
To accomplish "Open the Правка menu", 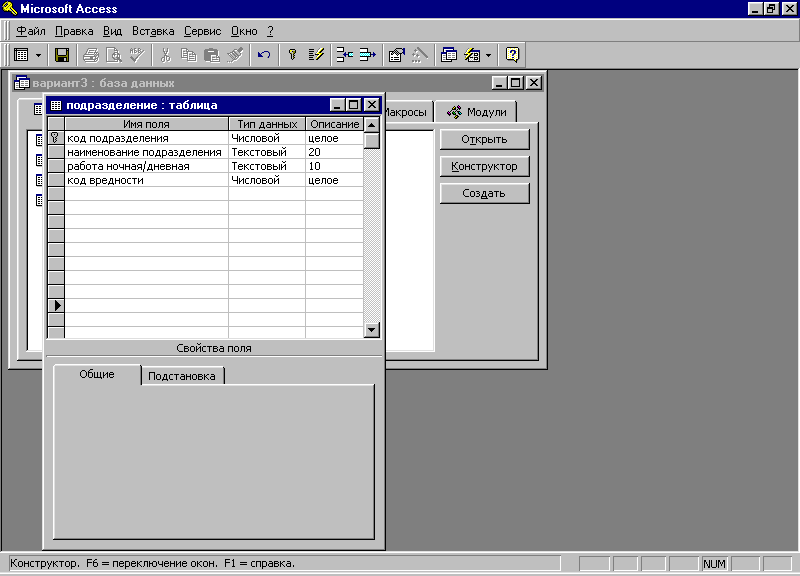I will (x=74, y=31).
